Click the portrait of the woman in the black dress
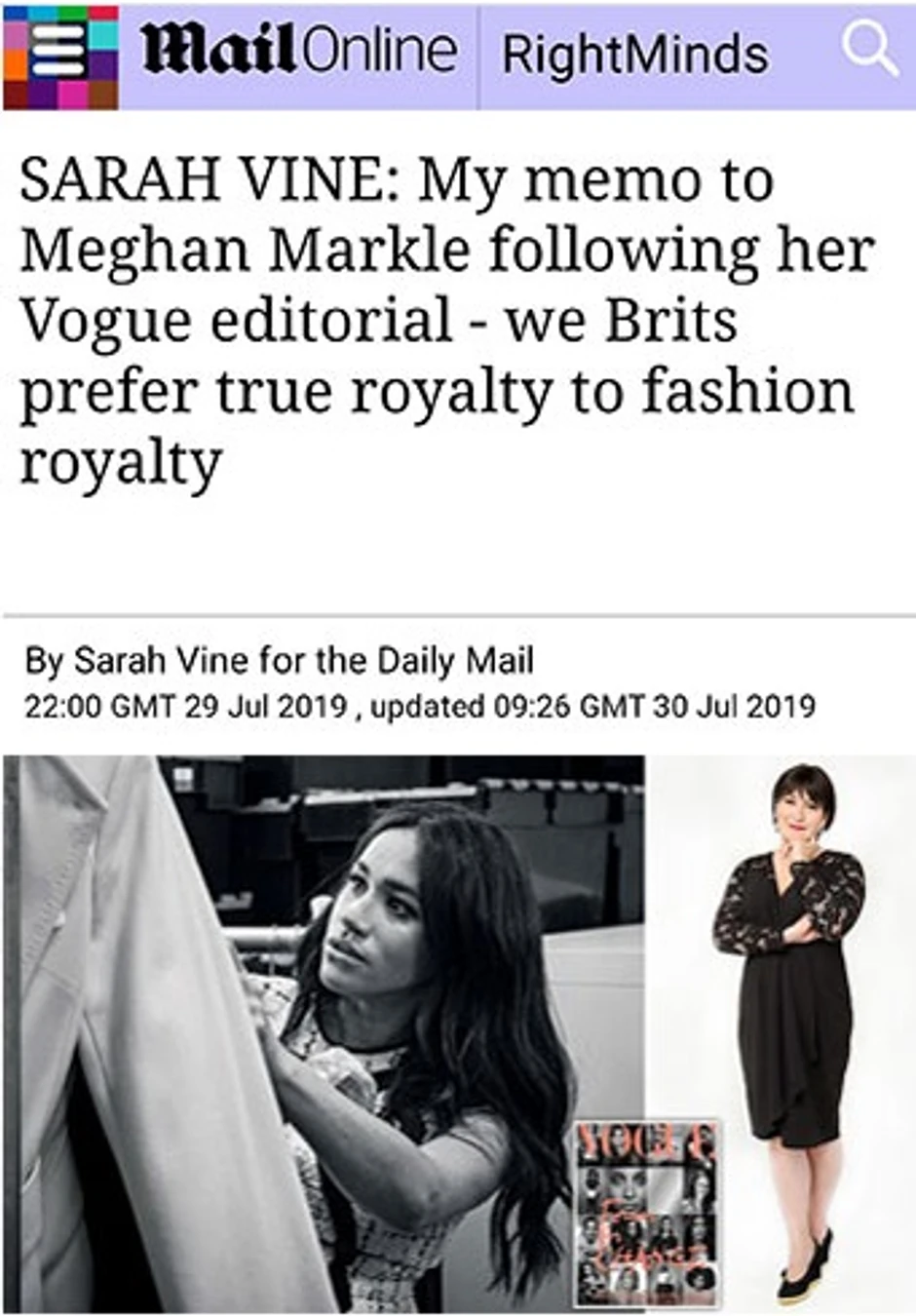Viewport: 916px width, 1316px height. pyautogui.click(x=789, y=975)
